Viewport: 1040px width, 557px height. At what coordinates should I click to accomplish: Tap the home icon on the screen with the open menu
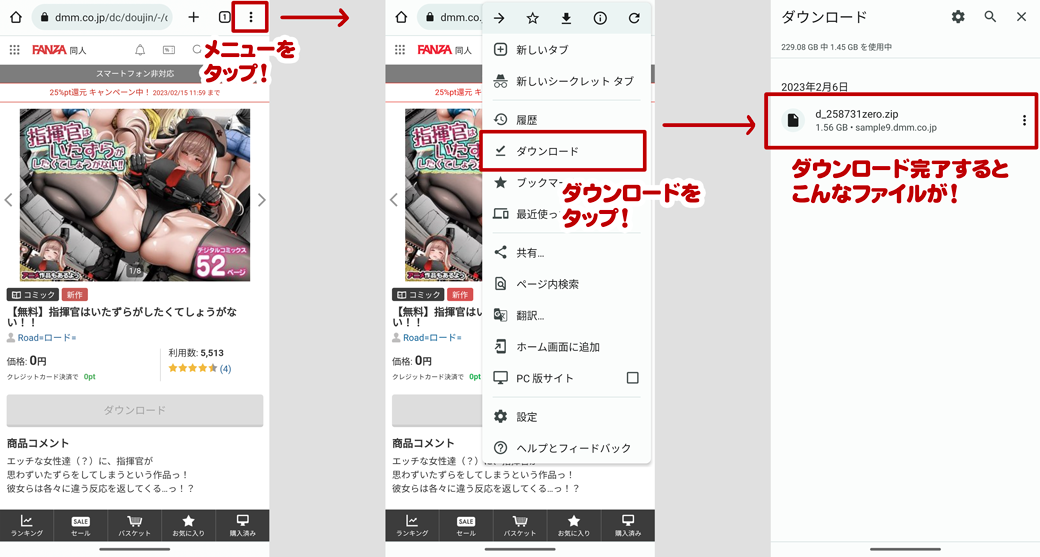401,17
